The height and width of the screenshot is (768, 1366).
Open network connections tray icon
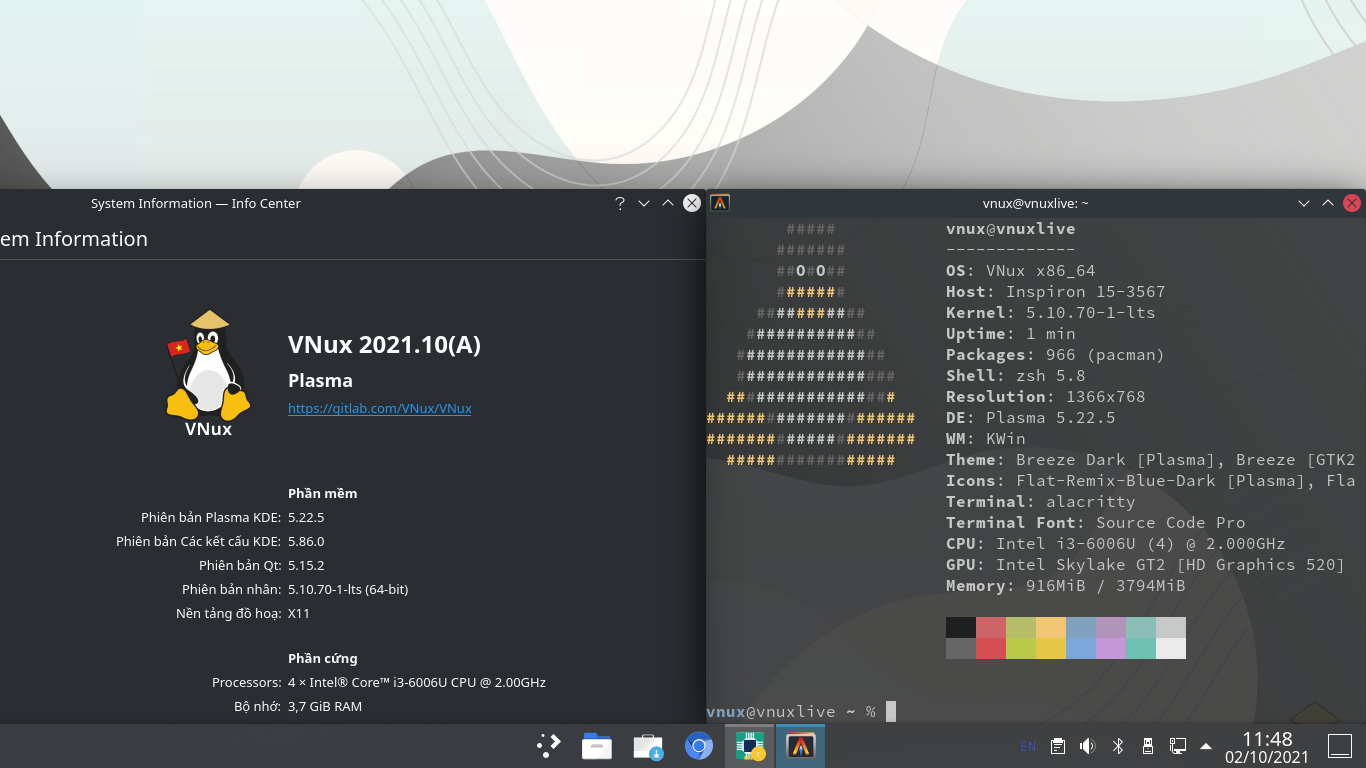(1178, 746)
